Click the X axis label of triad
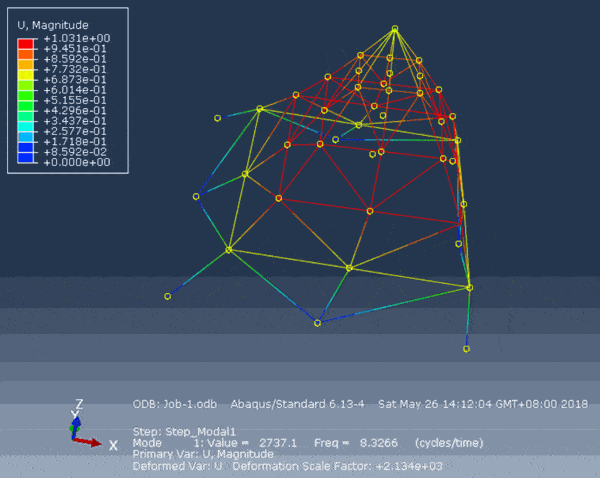 coord(113,445)
